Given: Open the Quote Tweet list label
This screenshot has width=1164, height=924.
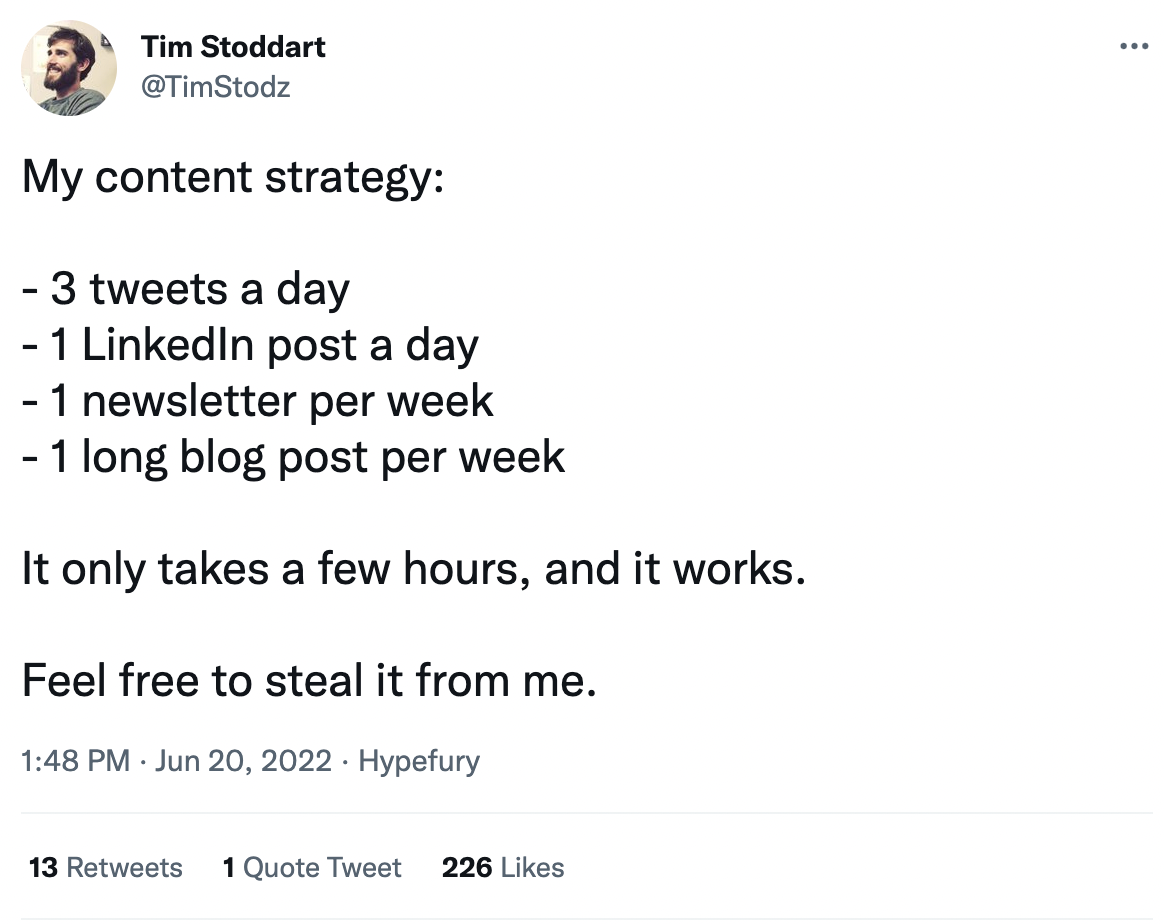Looking at the screenshot, I should tap(322, 867).
